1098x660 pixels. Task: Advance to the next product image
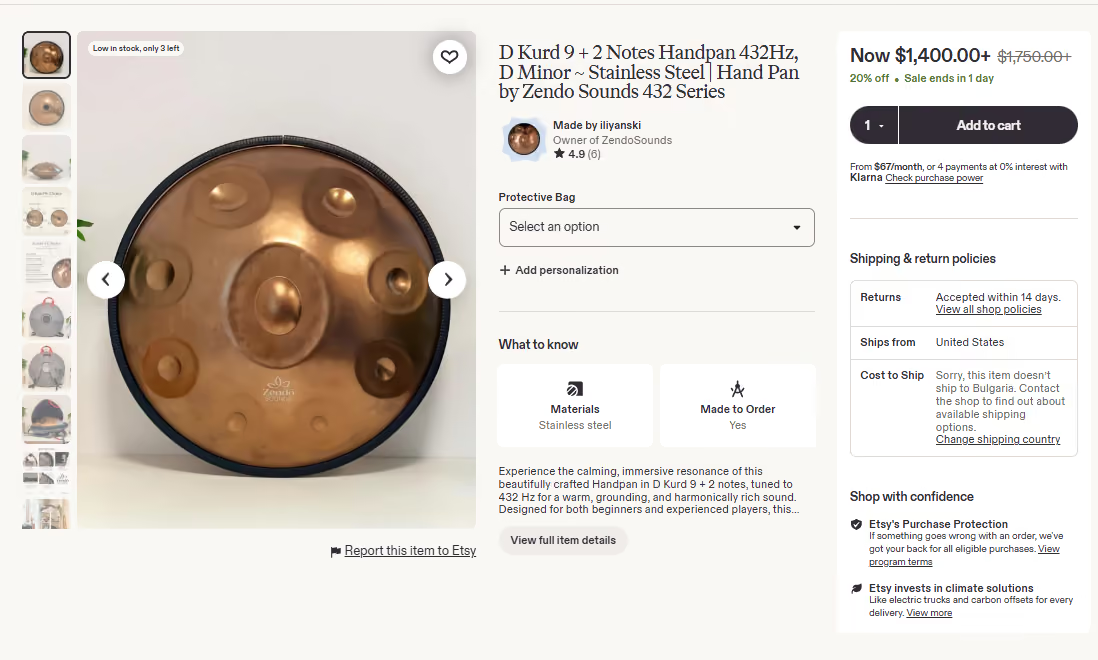point(447,280)
